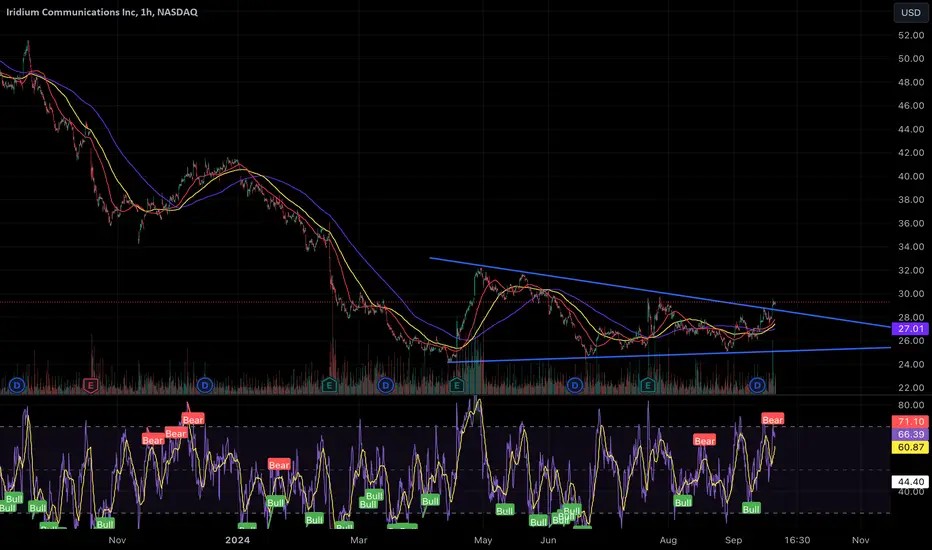Select the 27.01 purple price label
The height and width of the screenshot is (550, 932).
(910, 329)
